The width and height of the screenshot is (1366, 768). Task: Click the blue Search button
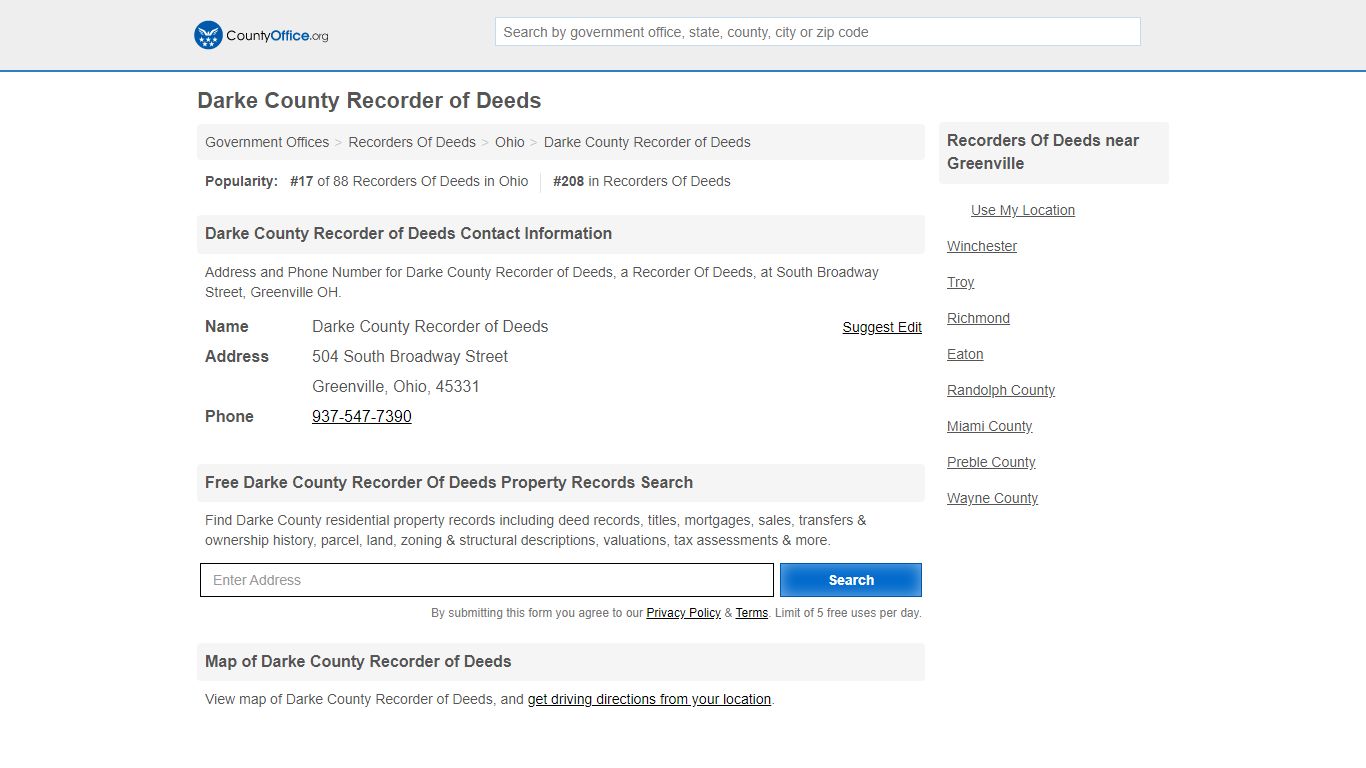pos(851,580)
